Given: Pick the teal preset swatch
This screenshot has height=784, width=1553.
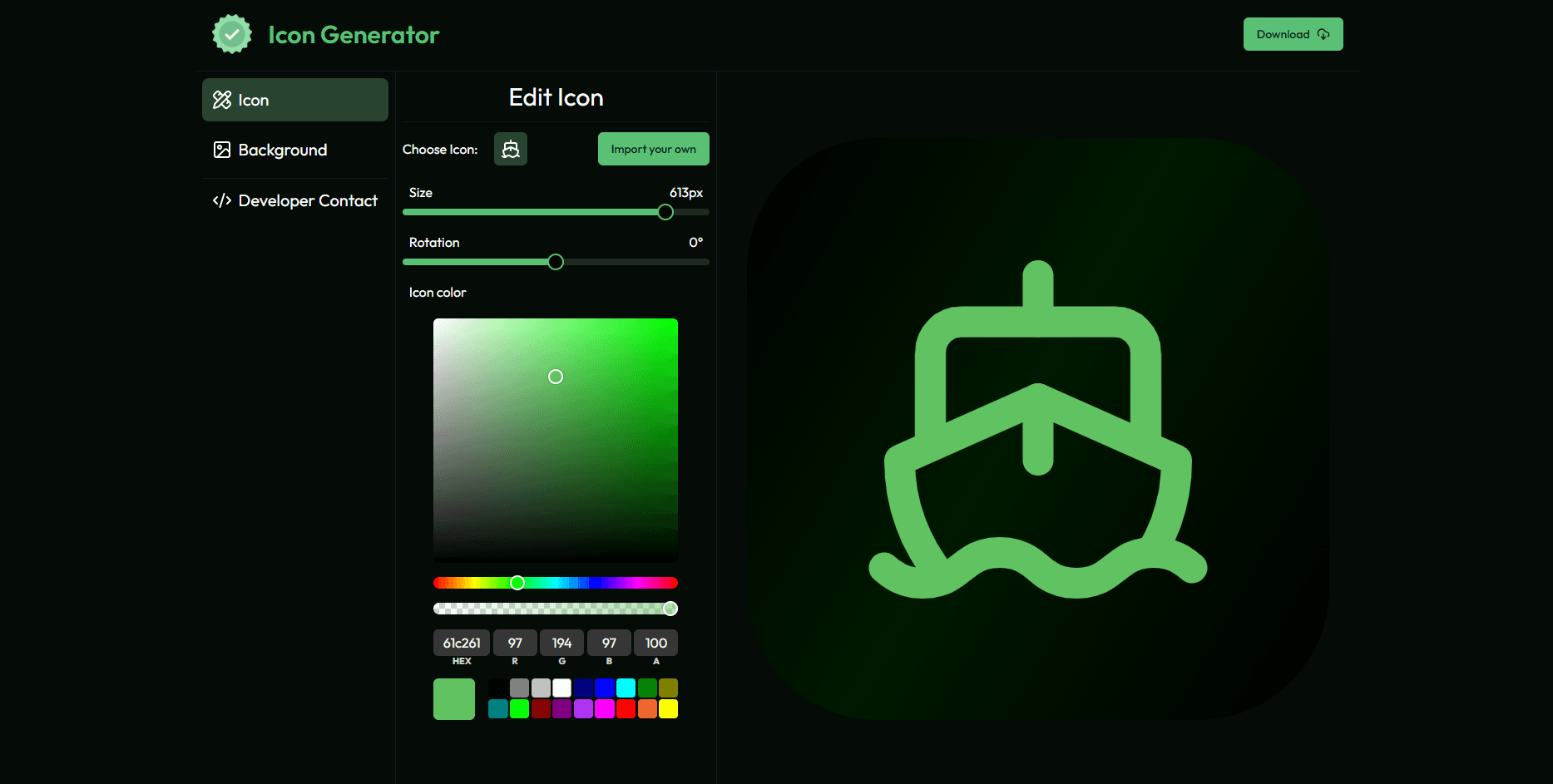Looking at the screenshot, I should pos(498,709).
